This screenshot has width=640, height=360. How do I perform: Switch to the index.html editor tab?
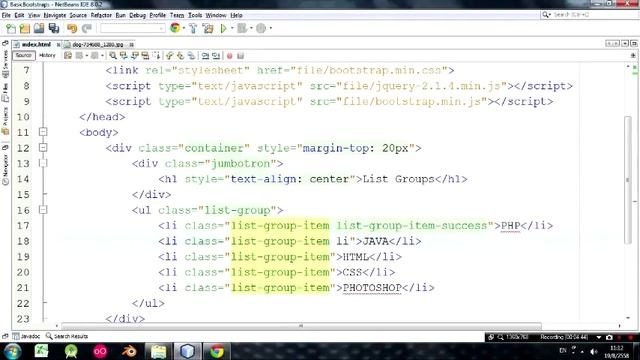[x=36, y=44]
